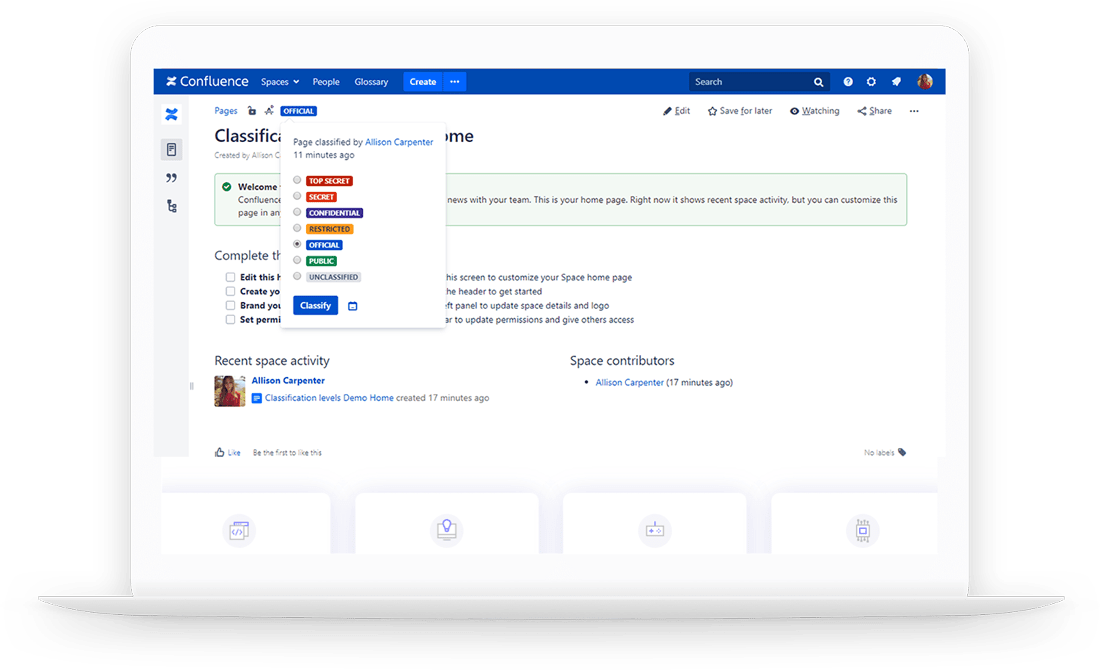The width and height of the screenshot is (1100, 670).
Task: Click the Like link text
Action: pyautogui.click(x=234, y=453)
